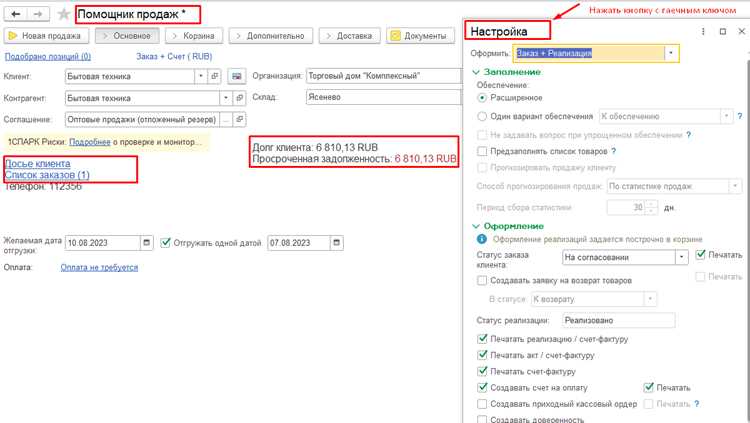Go forward with the right arrow button

click(x=38, y=14)
